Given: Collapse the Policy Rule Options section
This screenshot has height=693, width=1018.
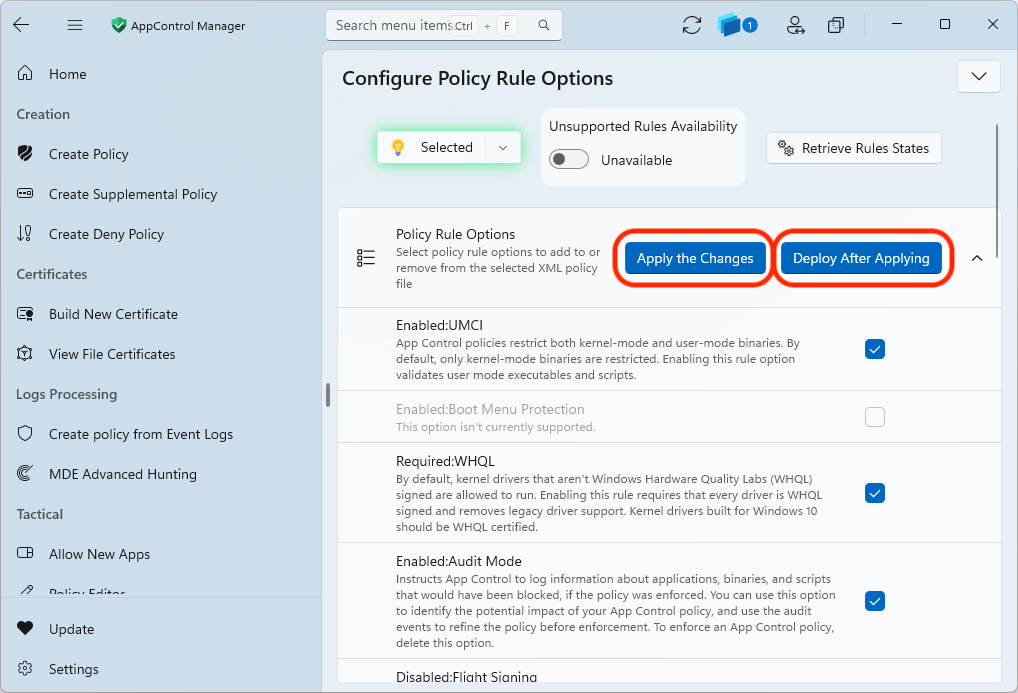Looking at the screenshot, I should [976, 258].
